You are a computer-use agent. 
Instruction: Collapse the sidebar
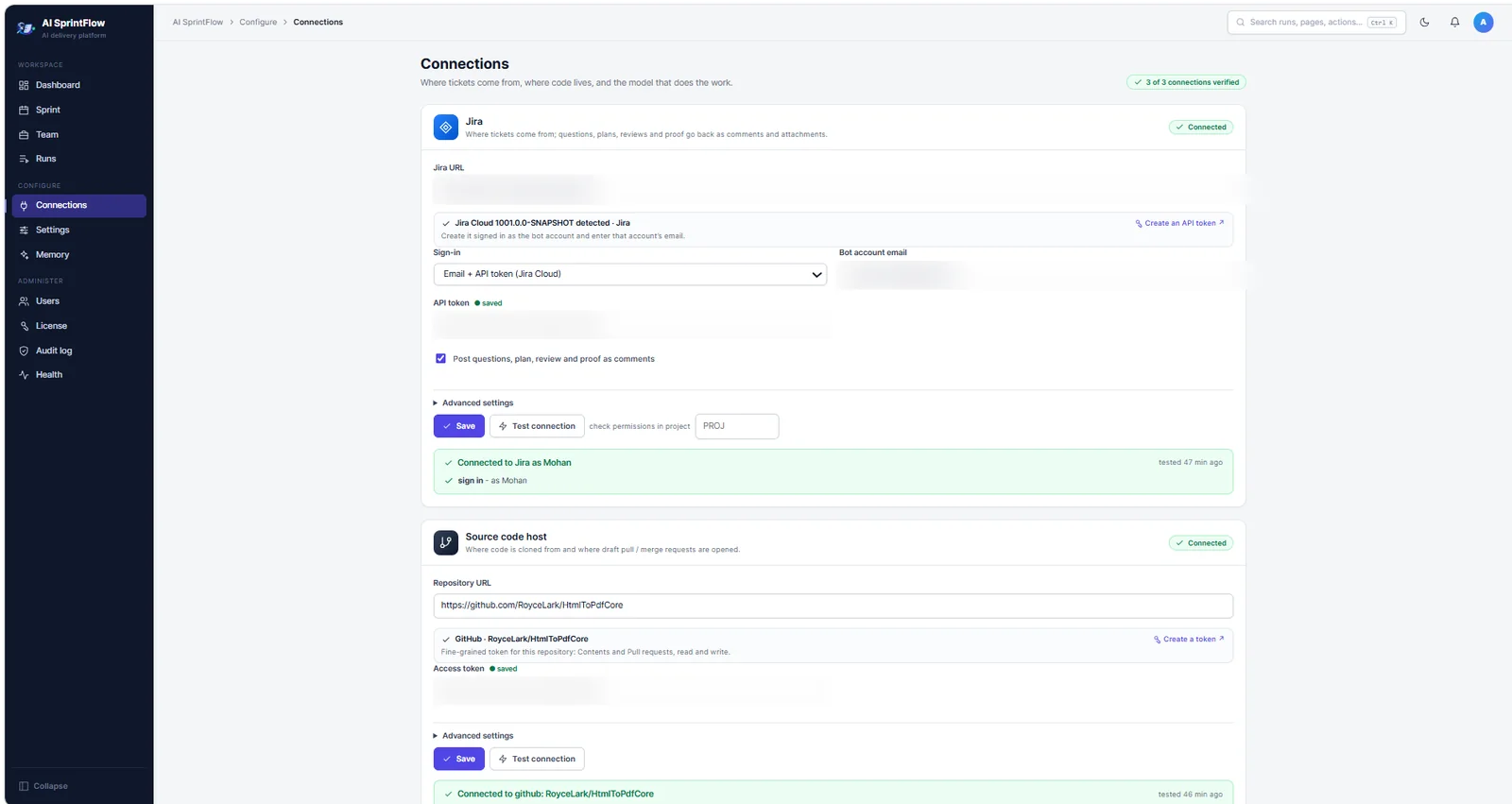43,786
